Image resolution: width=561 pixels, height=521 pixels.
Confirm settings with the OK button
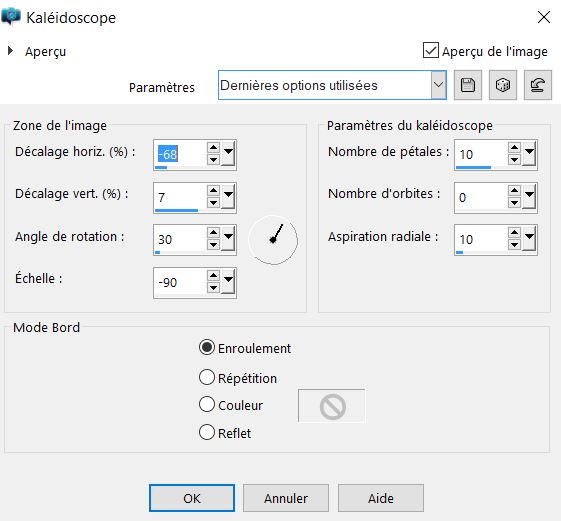192,498
